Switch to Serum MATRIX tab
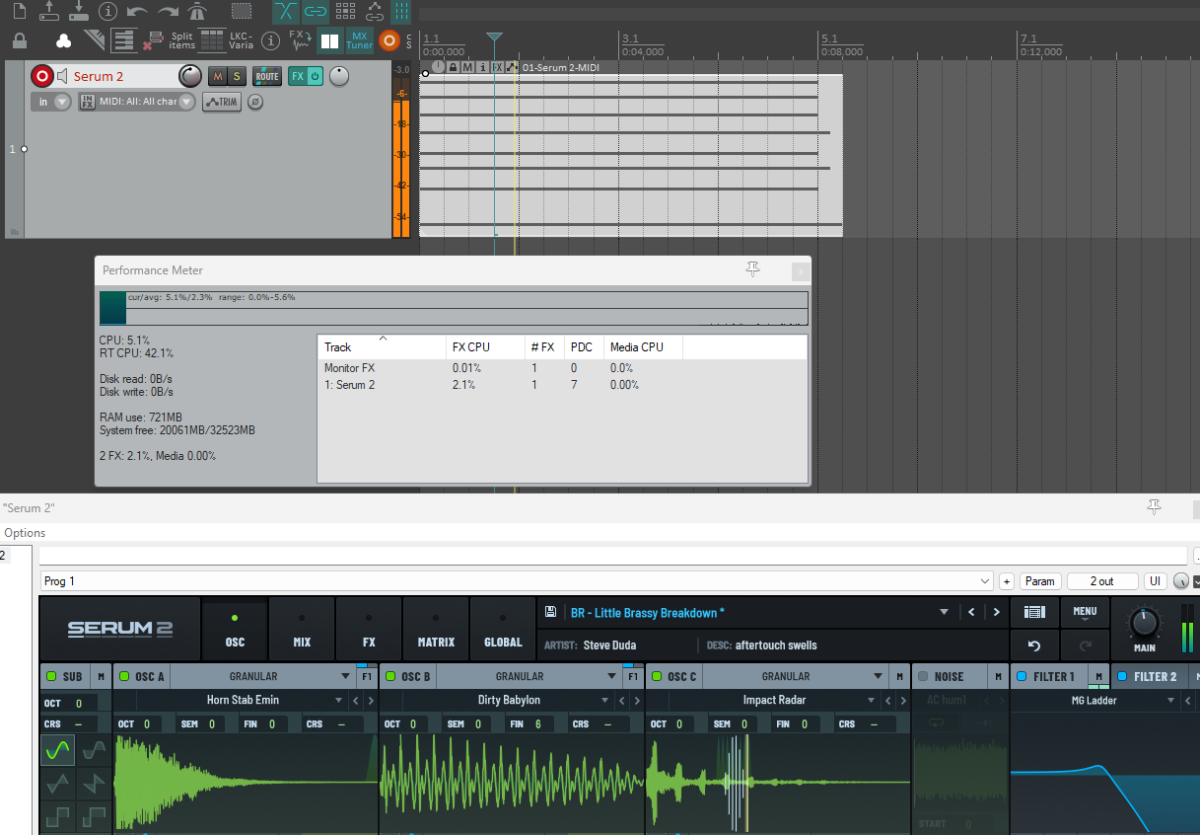The width and height of the screenshot is (1200, 835). coord(436,630)
